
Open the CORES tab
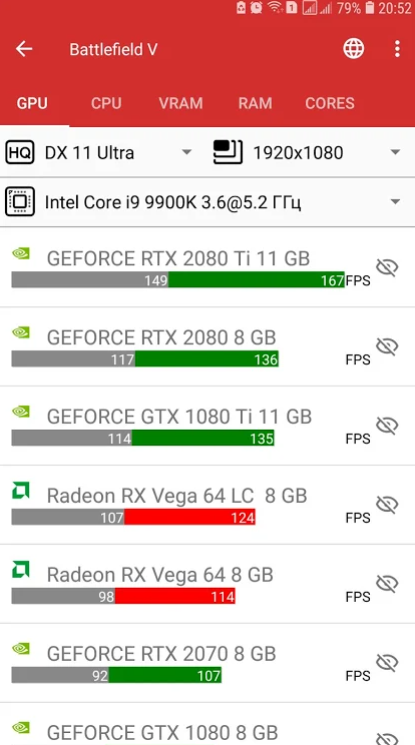329,103
